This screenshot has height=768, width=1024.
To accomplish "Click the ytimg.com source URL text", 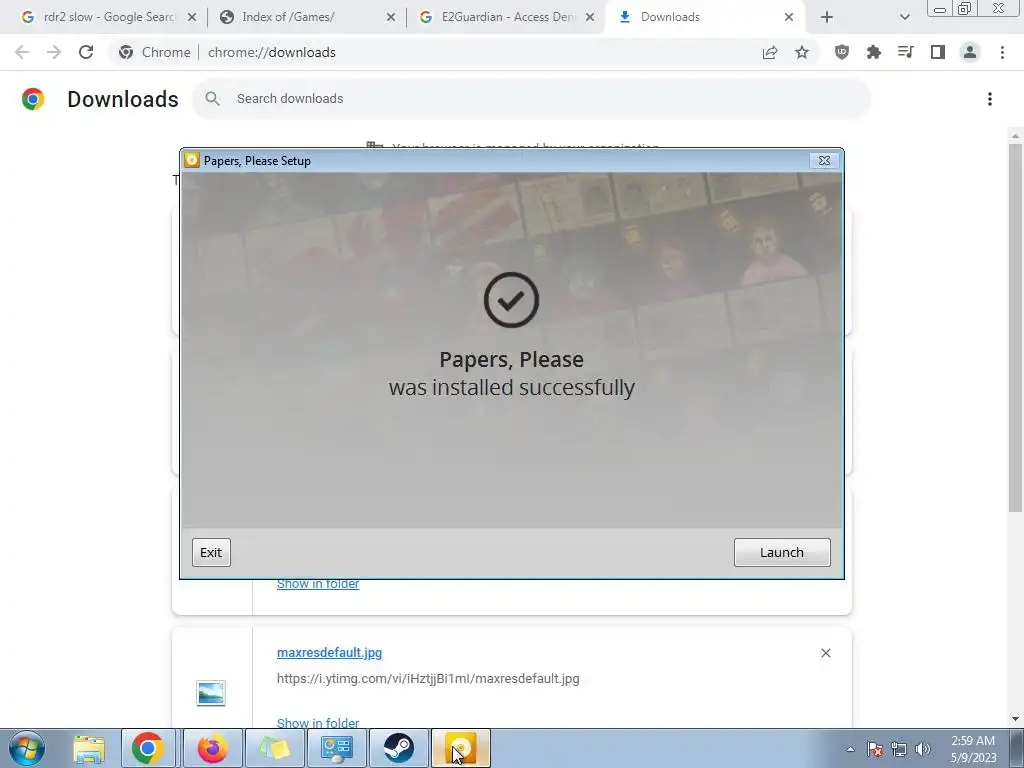I will pyautogui.click(x=428, y=679).
